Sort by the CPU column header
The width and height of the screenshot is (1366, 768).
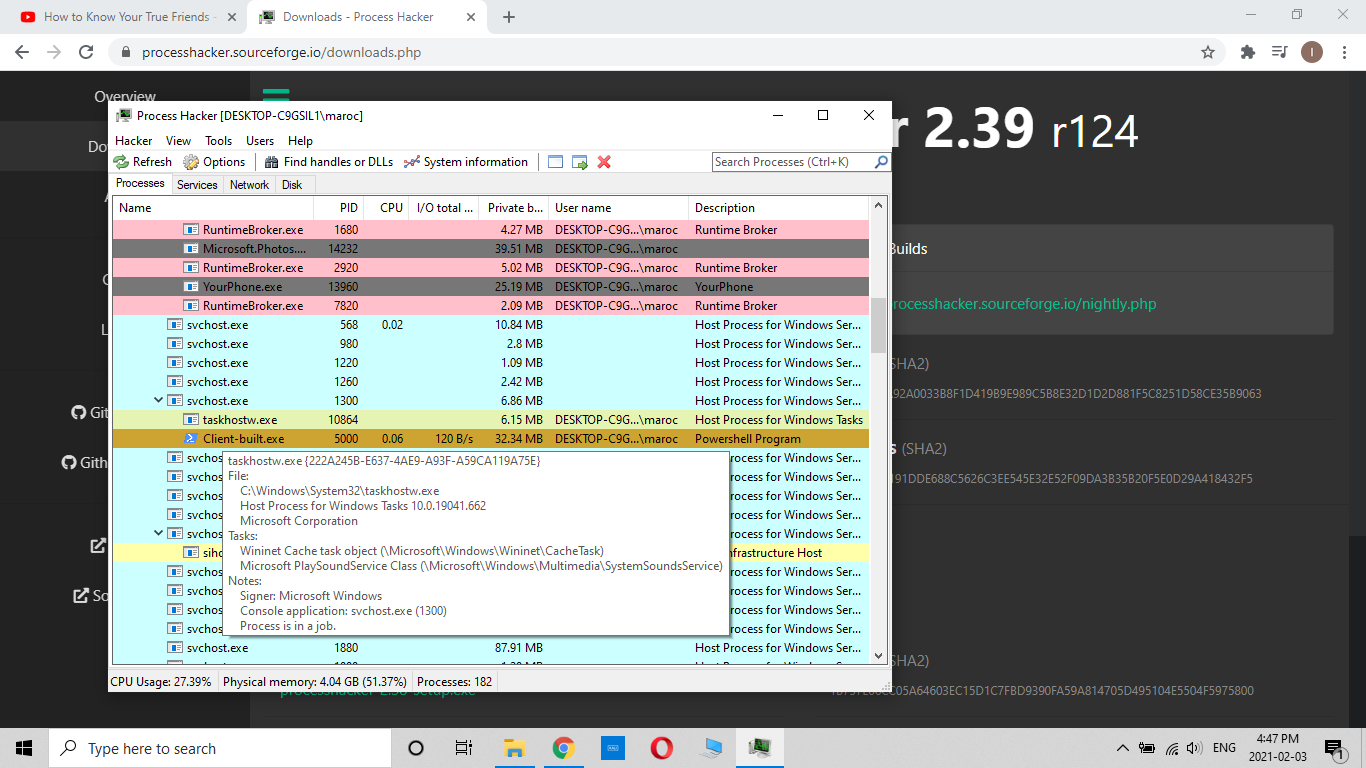click(x=386, y=208)
